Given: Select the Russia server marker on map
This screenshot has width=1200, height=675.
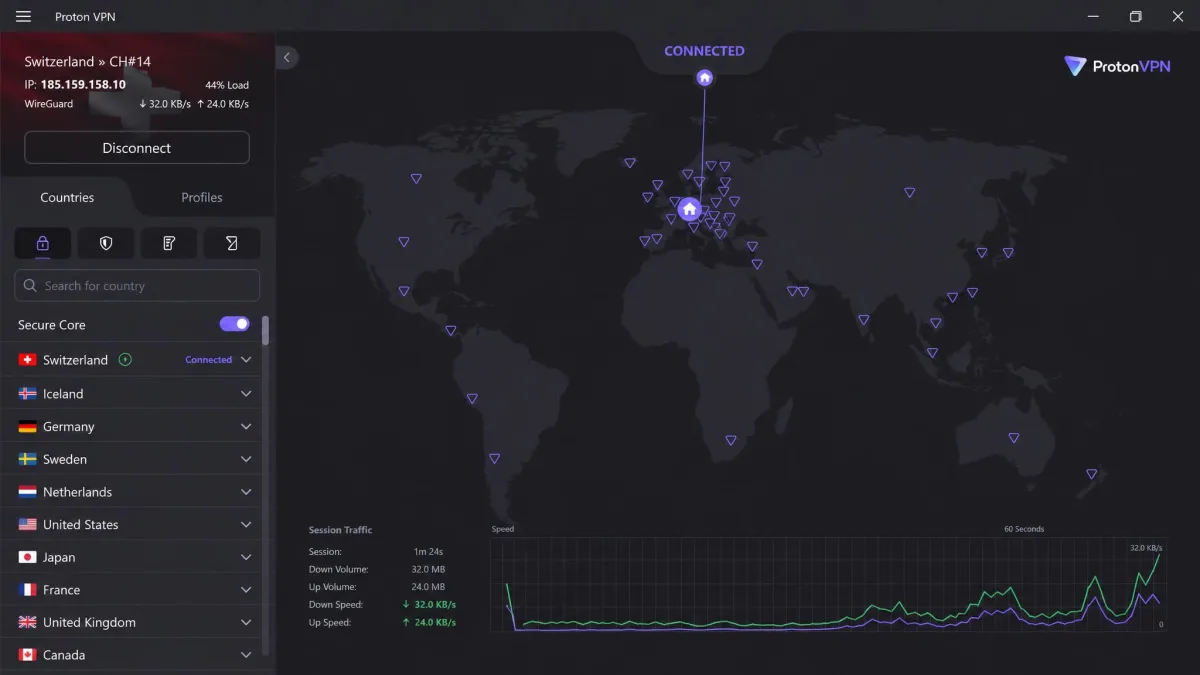Looking at the screenshot, I should click(910, 193).
